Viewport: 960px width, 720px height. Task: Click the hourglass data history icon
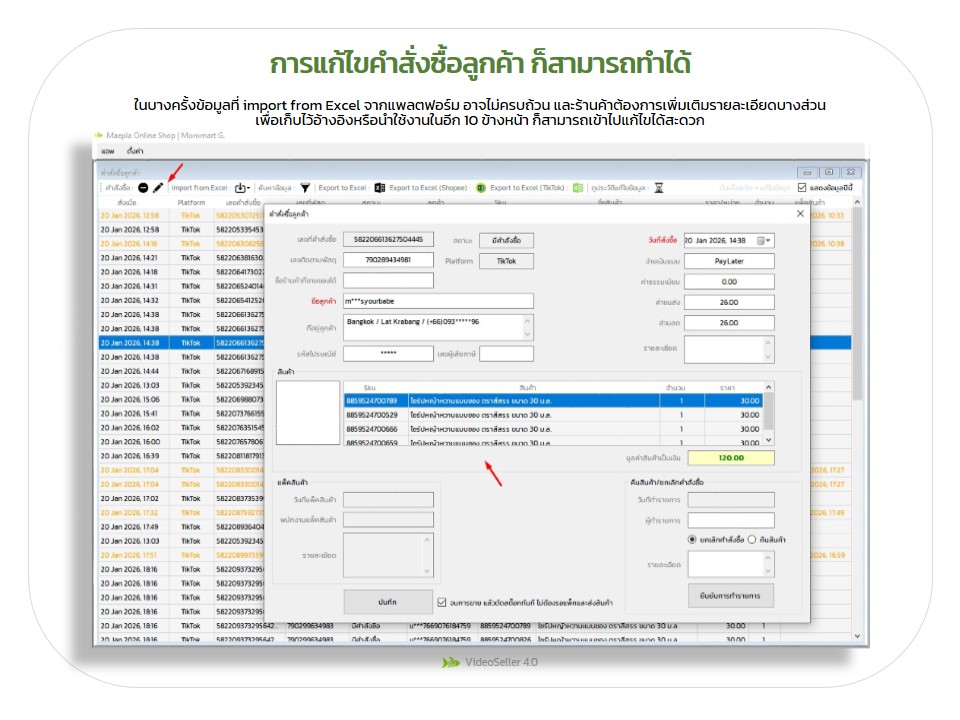pyautogui.click(x=658, y=187)
